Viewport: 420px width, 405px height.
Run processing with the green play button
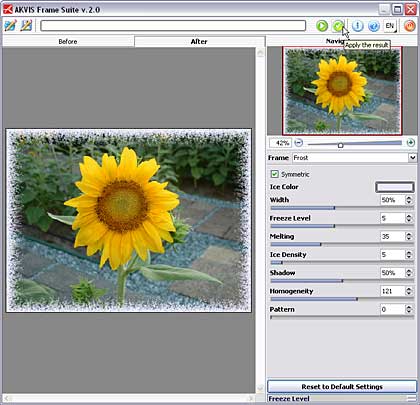(x=322, y=26)
